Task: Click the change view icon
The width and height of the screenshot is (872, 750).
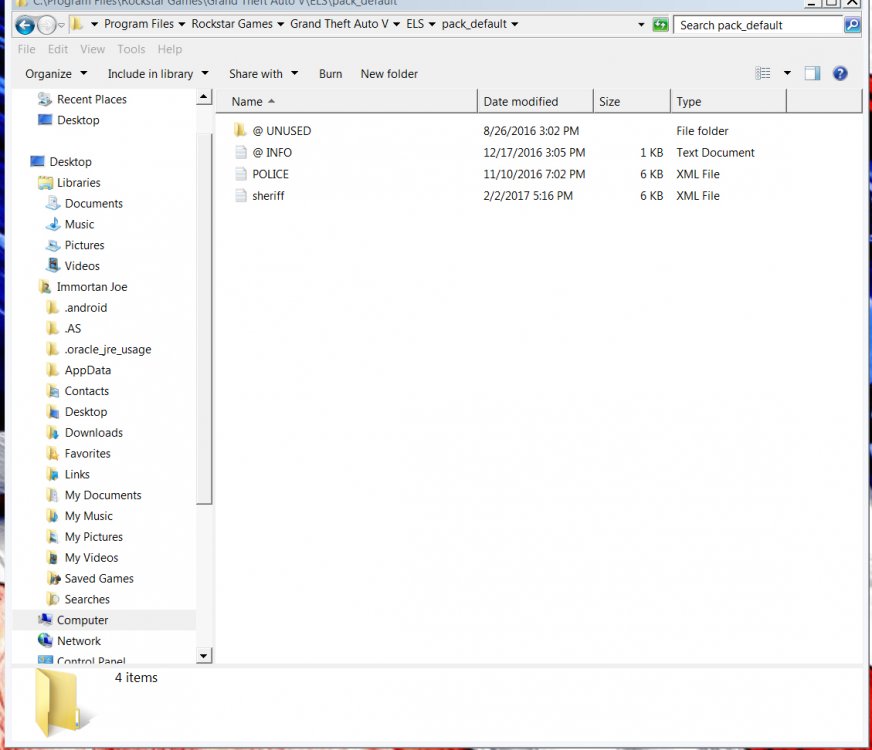Action: (762, 73)
